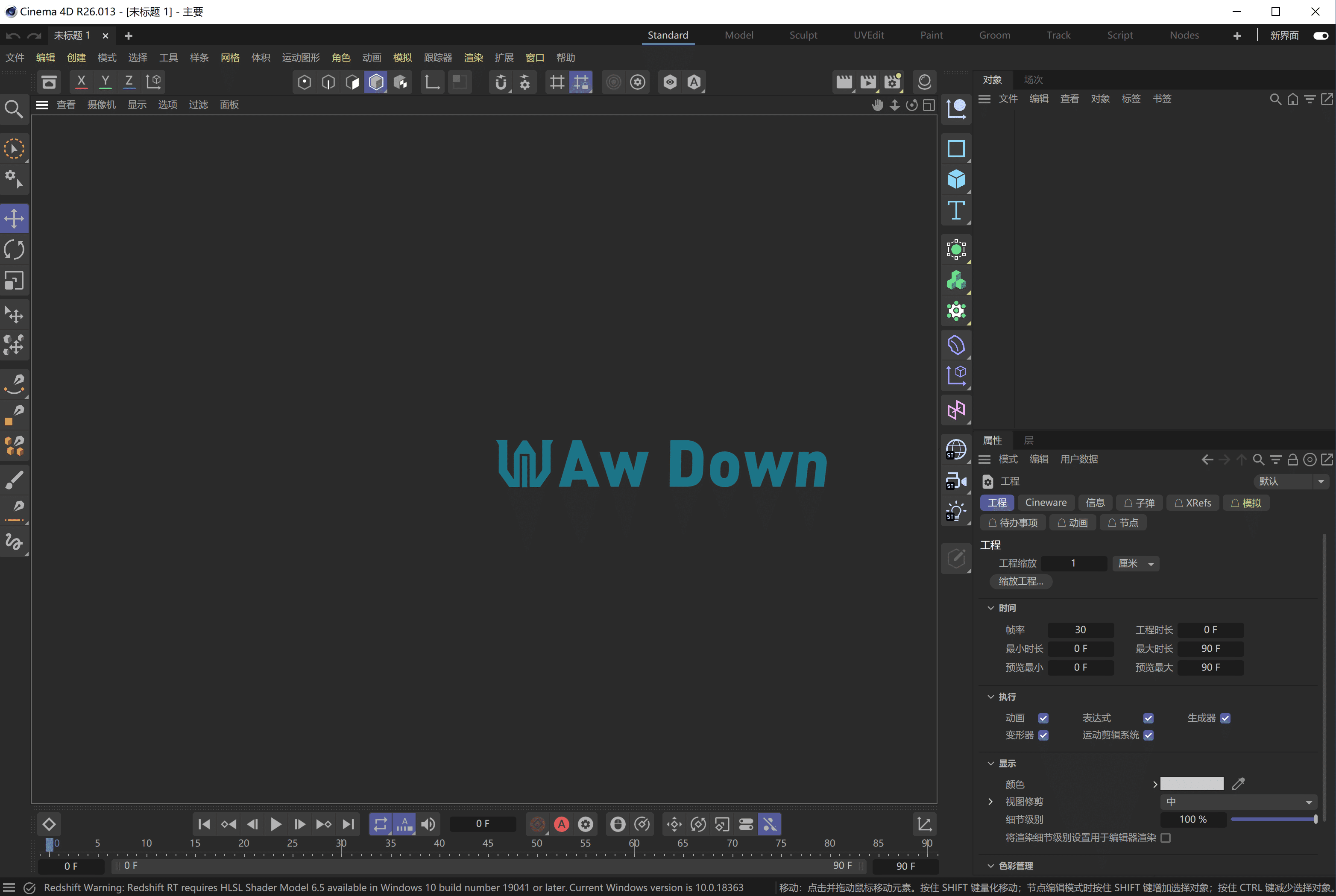Image resolution: width=1336 pixels, height=896 pixels.
Task: Switch to the Sculpt layout tab
Action: point(803,35)
